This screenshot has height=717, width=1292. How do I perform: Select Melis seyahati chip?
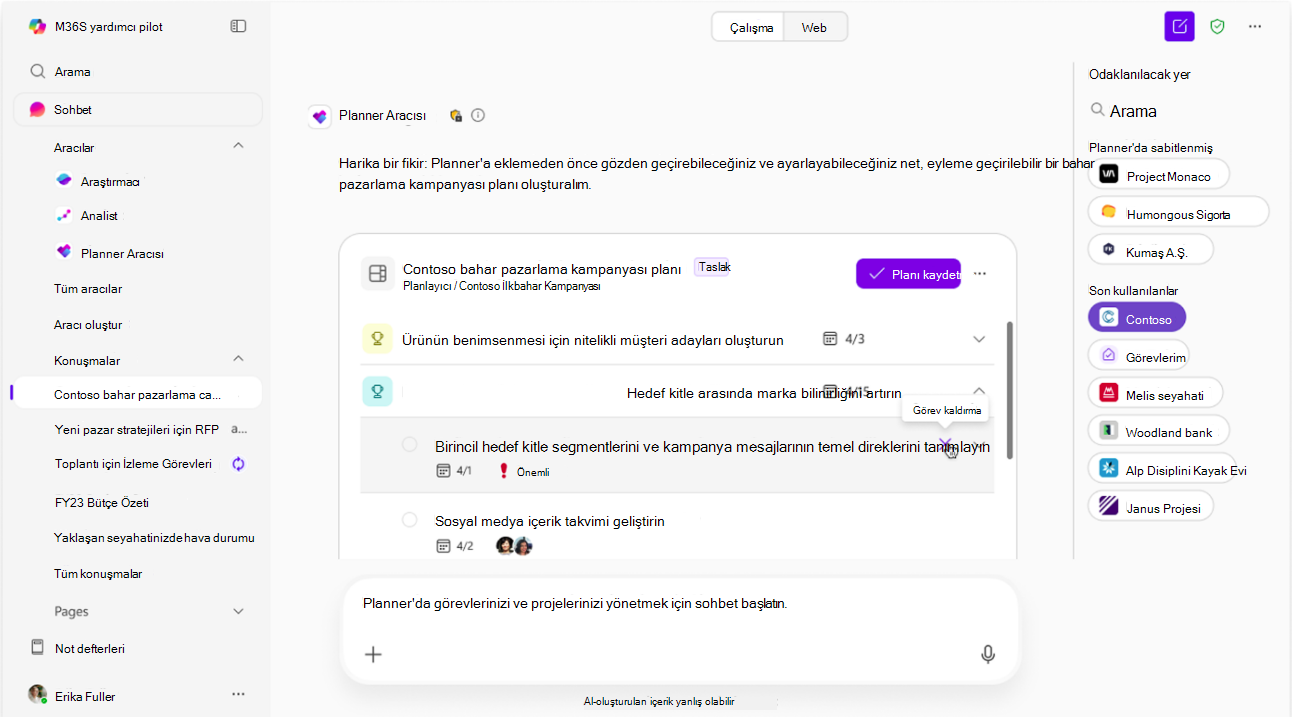pos(1155,393)
